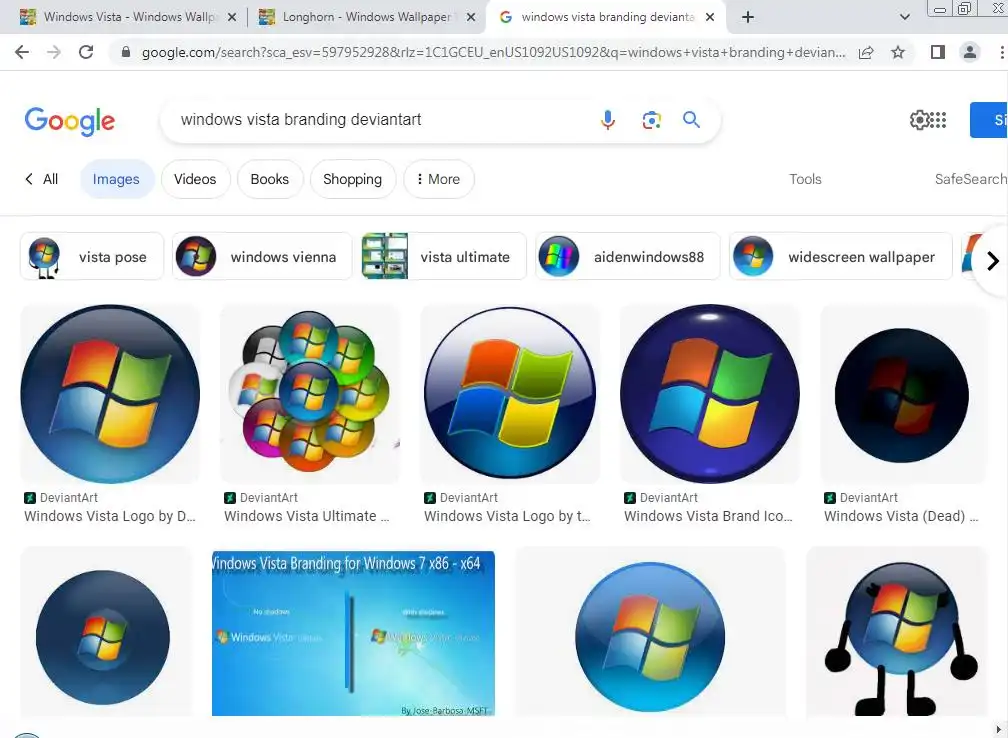The width and height of the screenshot is (1008, 738).
Task: Switch to Books results
Action: [270, 179]
